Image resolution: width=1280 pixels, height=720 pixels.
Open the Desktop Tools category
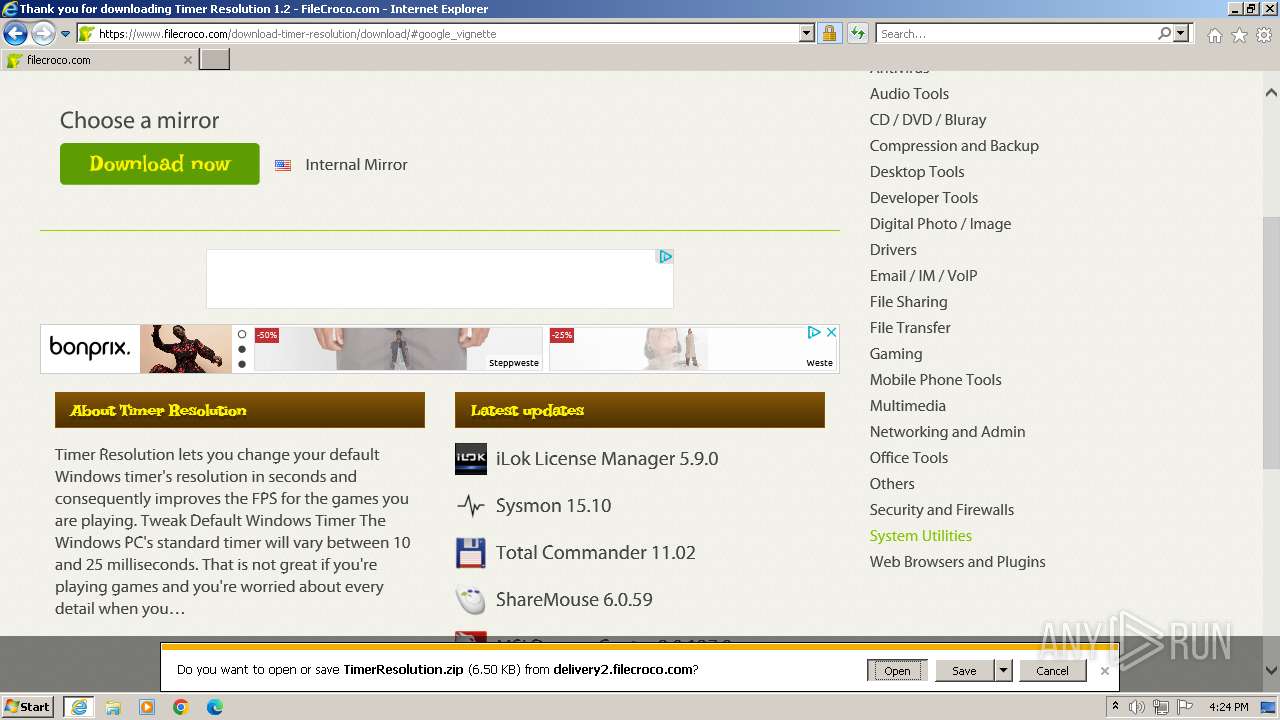917,172
